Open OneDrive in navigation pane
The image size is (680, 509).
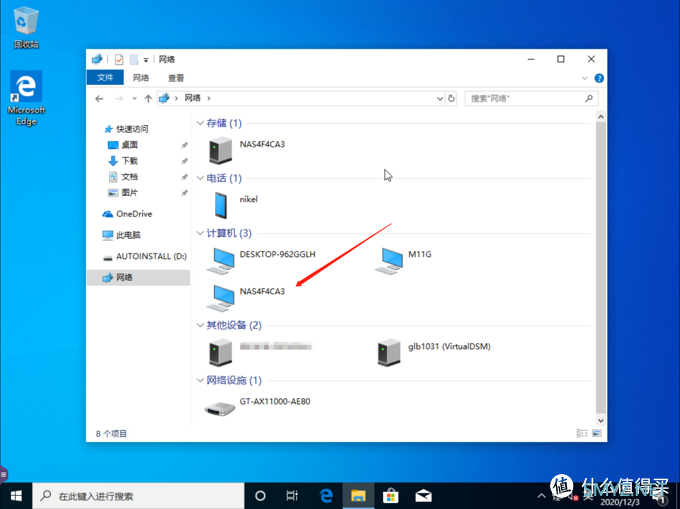(x=127, y=214)
